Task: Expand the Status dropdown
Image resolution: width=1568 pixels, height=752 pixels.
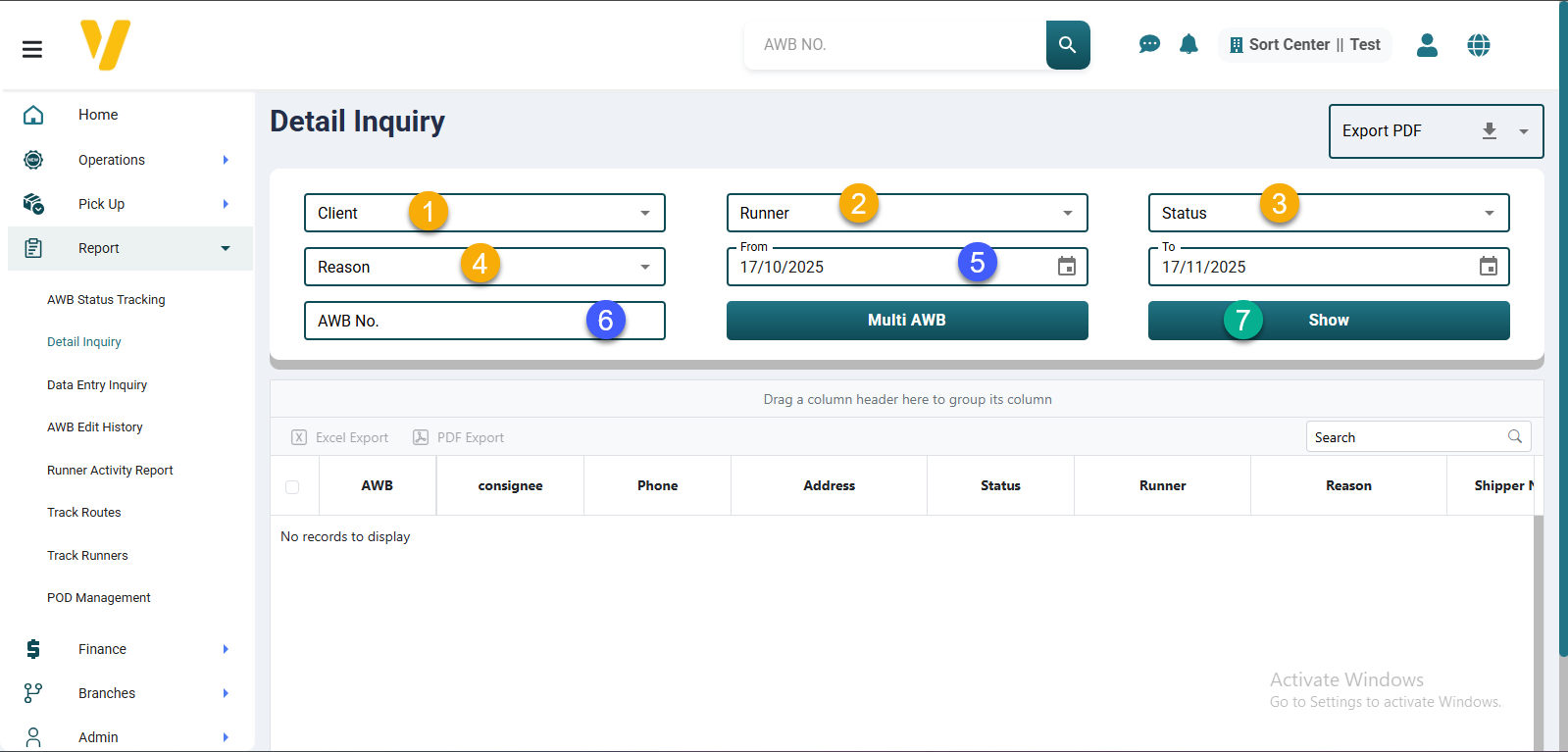Action: tap(1489, 213)
